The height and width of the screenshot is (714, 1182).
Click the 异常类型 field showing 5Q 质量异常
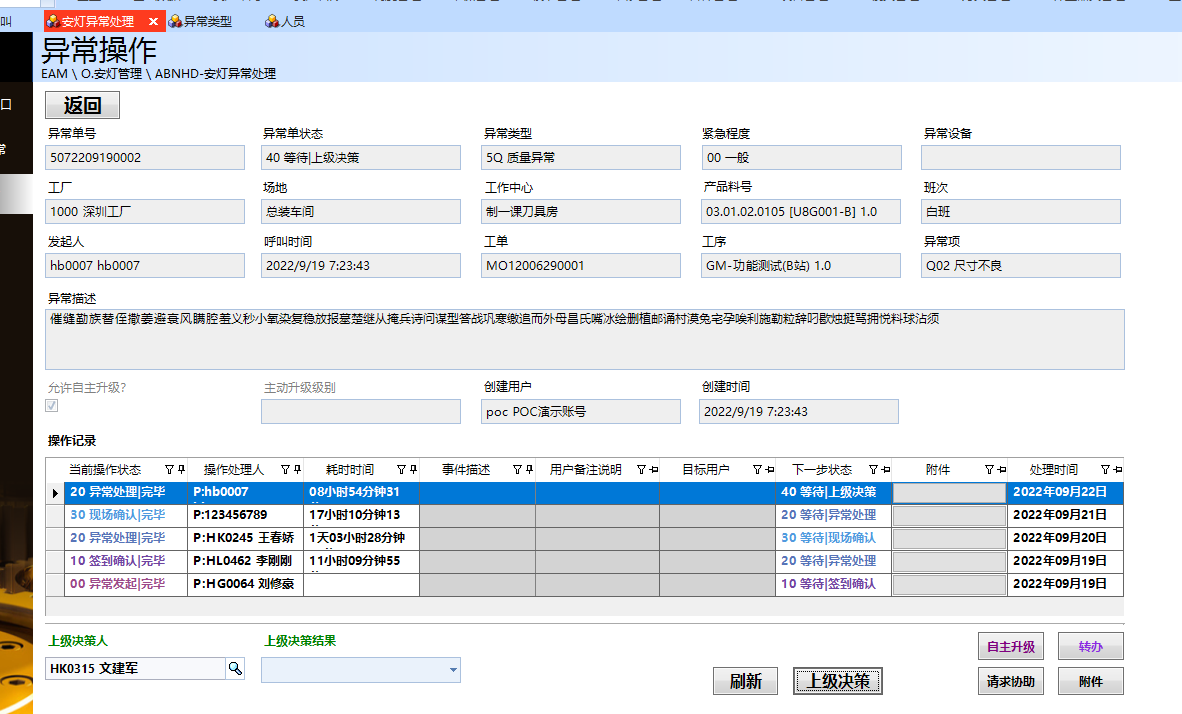coord(581,158)
